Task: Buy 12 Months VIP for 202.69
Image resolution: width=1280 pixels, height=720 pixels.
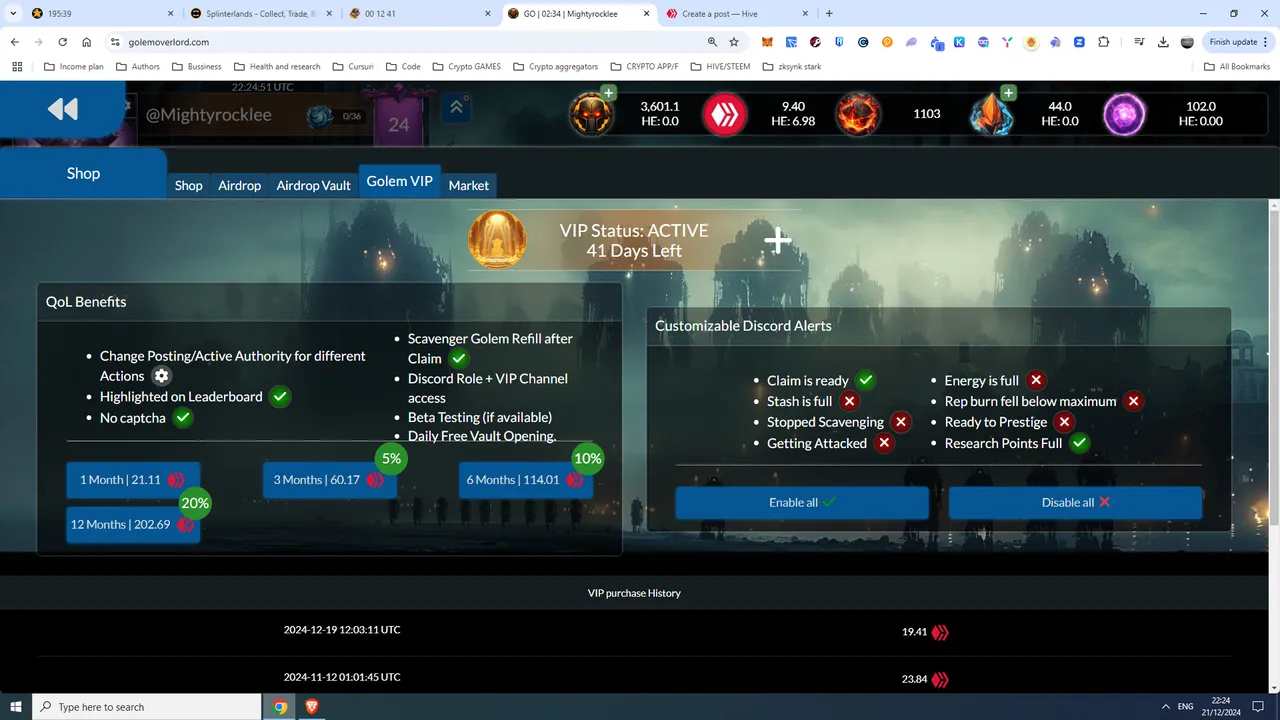Action: [x=133, y=524]
